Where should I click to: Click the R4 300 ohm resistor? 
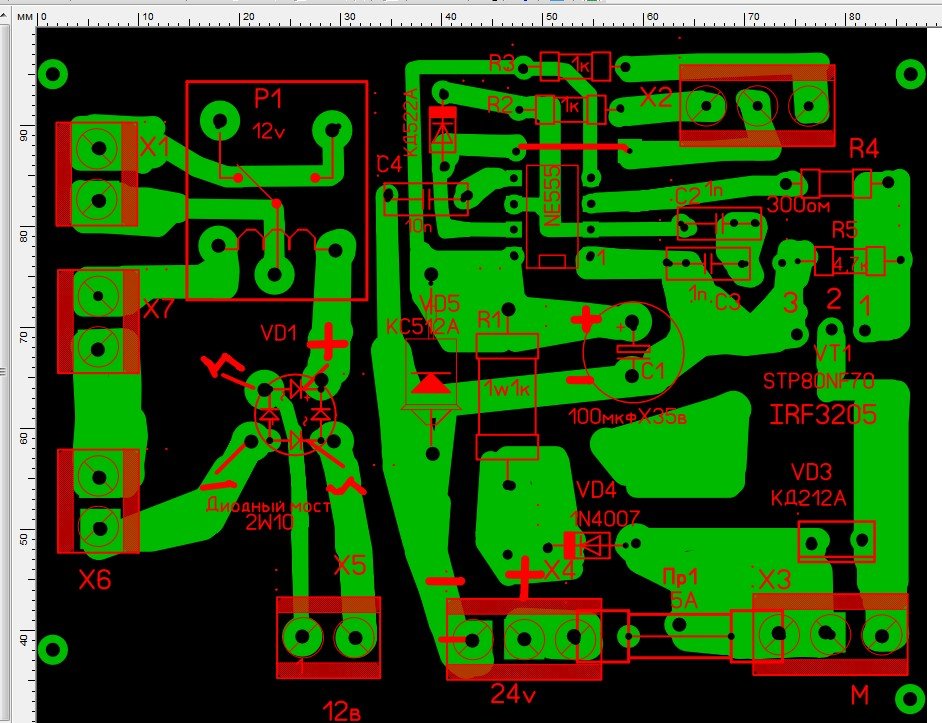[x=836, y=183]
